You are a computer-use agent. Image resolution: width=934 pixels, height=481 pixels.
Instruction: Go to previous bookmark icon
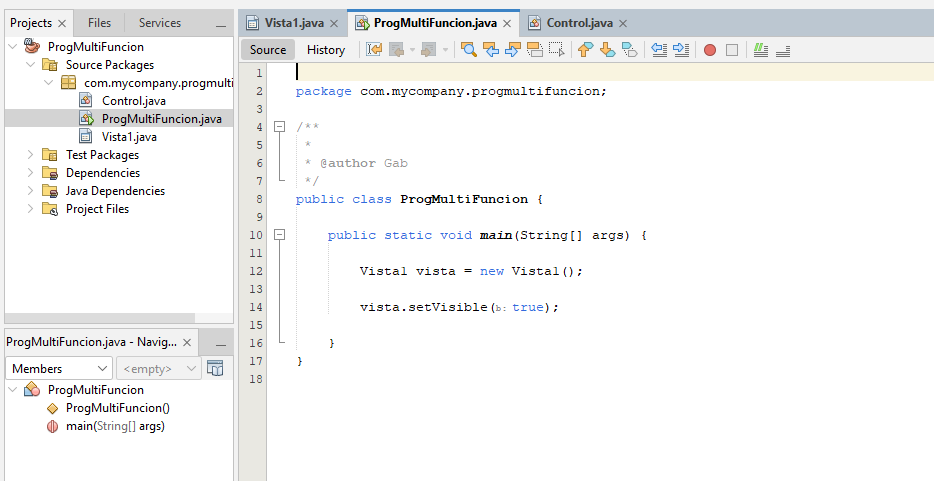tap(586, 50)
